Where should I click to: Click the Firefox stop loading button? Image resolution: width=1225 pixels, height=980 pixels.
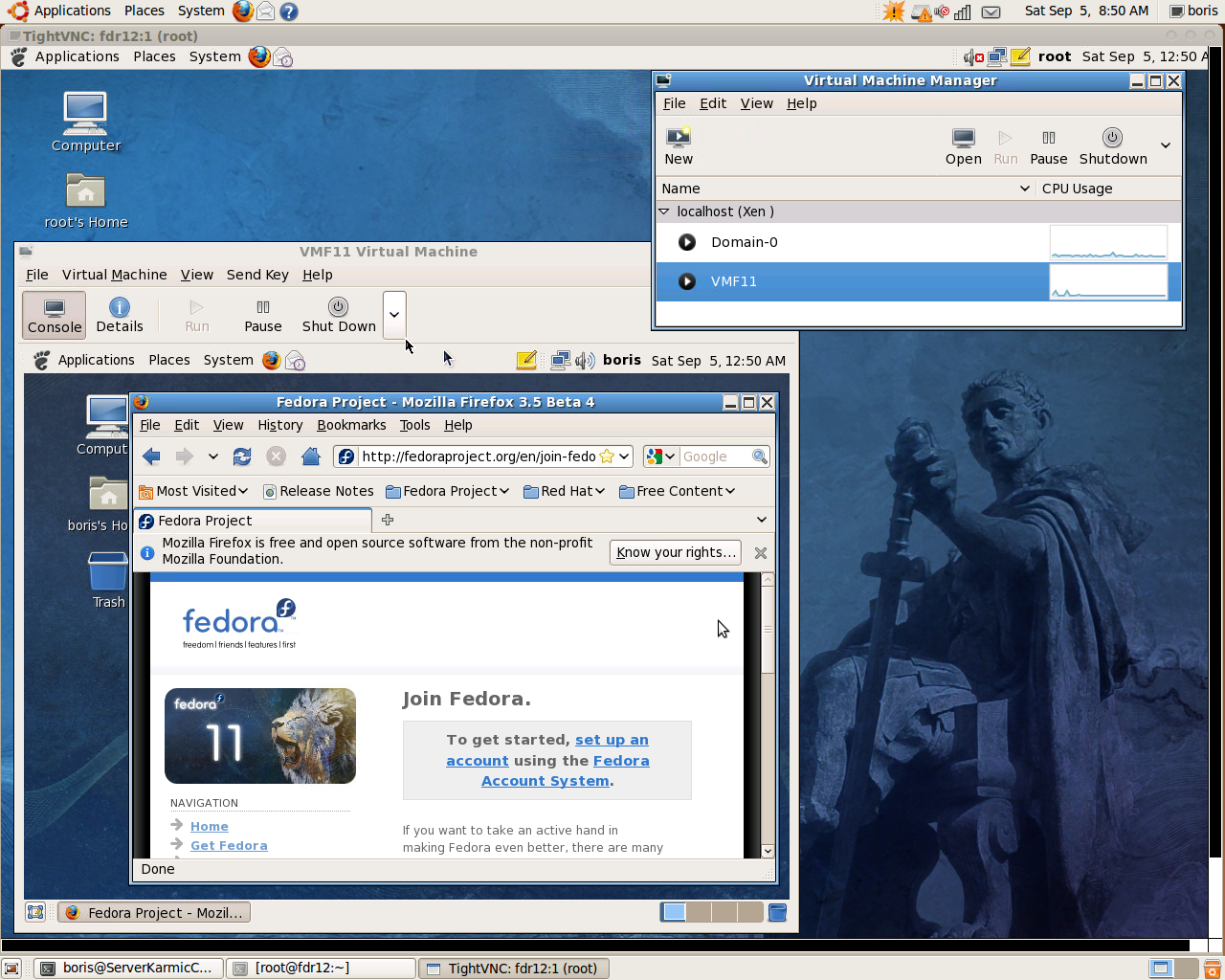276,457
